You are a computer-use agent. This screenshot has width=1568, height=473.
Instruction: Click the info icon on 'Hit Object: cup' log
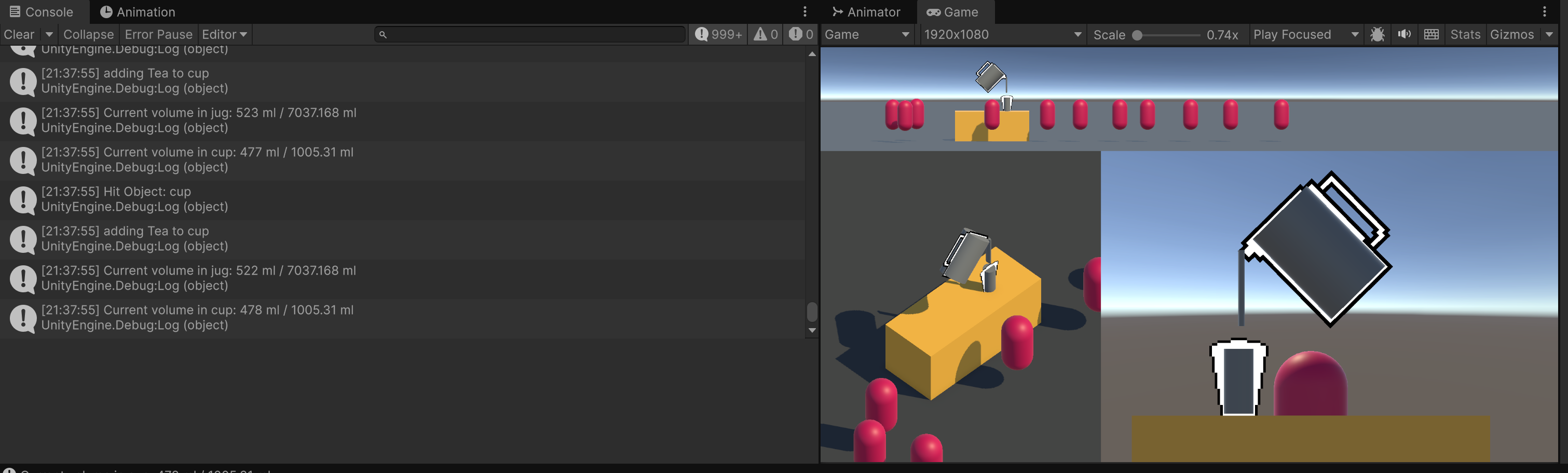pos(23,200)
